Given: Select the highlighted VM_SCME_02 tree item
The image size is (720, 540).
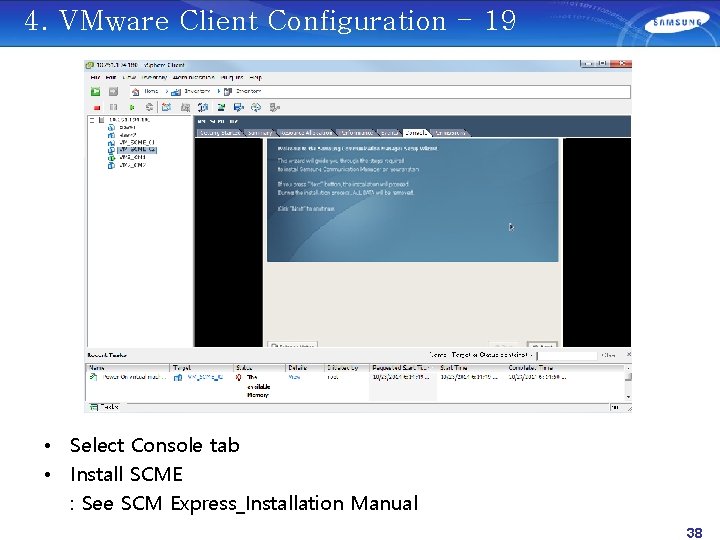Looking at the screenshot, I should [x=137, y=150].
